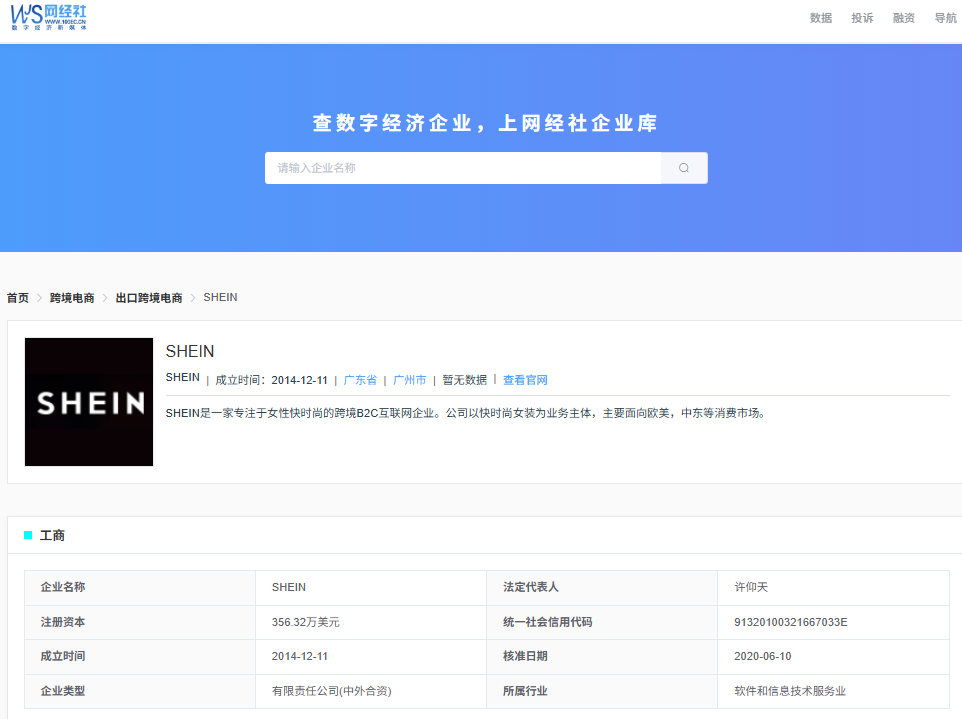Select the 软件和信息技术服务业 value cell
This screenshot has width=962, height=719.
(833, 691)
